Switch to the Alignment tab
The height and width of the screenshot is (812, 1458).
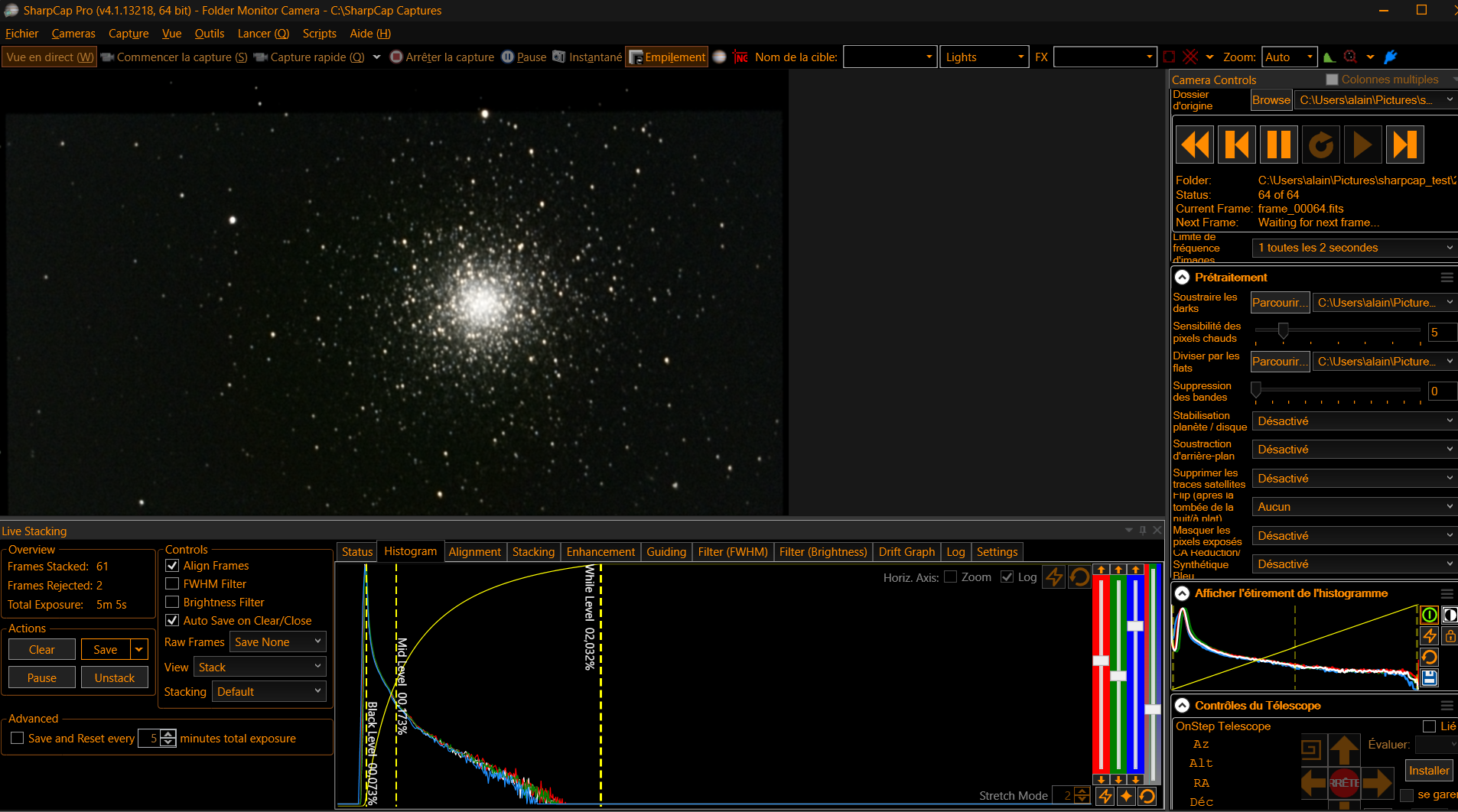(474, 552)
